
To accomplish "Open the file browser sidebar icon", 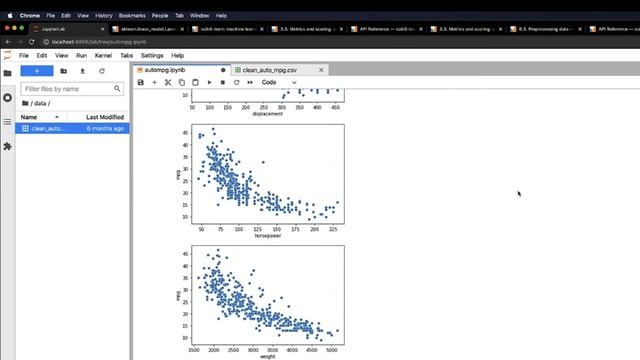I will pyautogui.click(x=7, y=73).
